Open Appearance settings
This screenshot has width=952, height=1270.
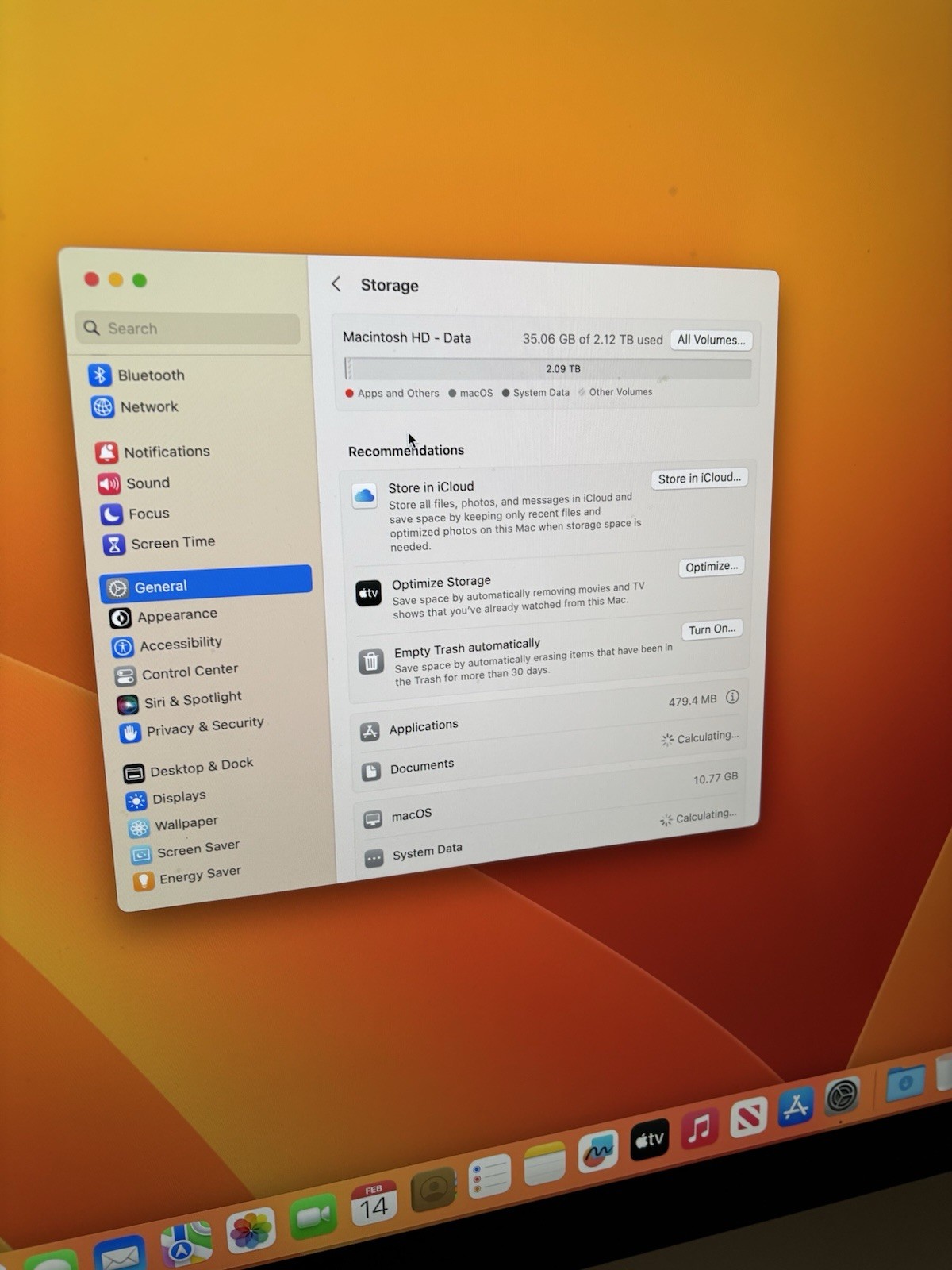click(x=165, y=616)
